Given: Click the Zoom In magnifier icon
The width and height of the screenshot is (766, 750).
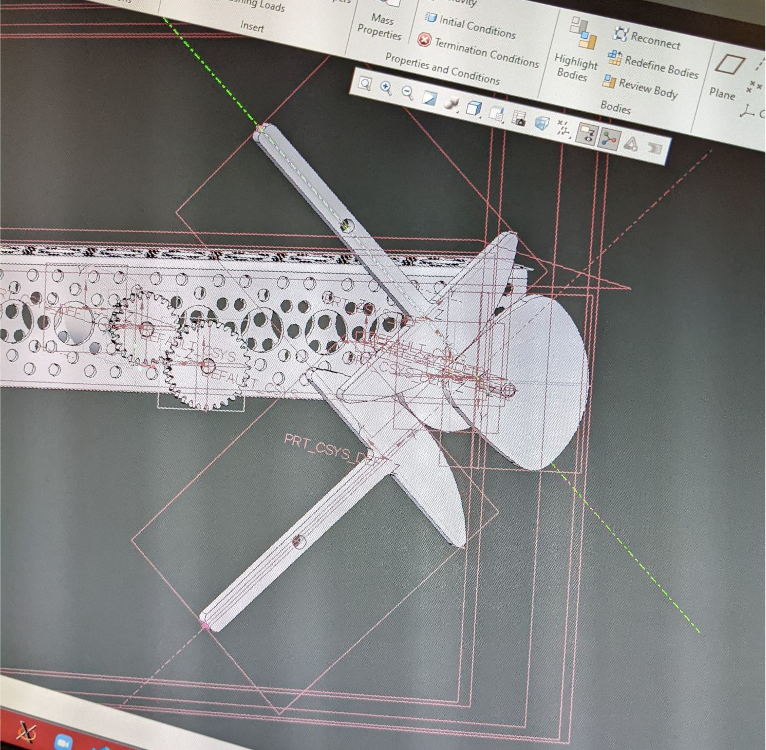Looking at the screenshot, I should point(386,88).
